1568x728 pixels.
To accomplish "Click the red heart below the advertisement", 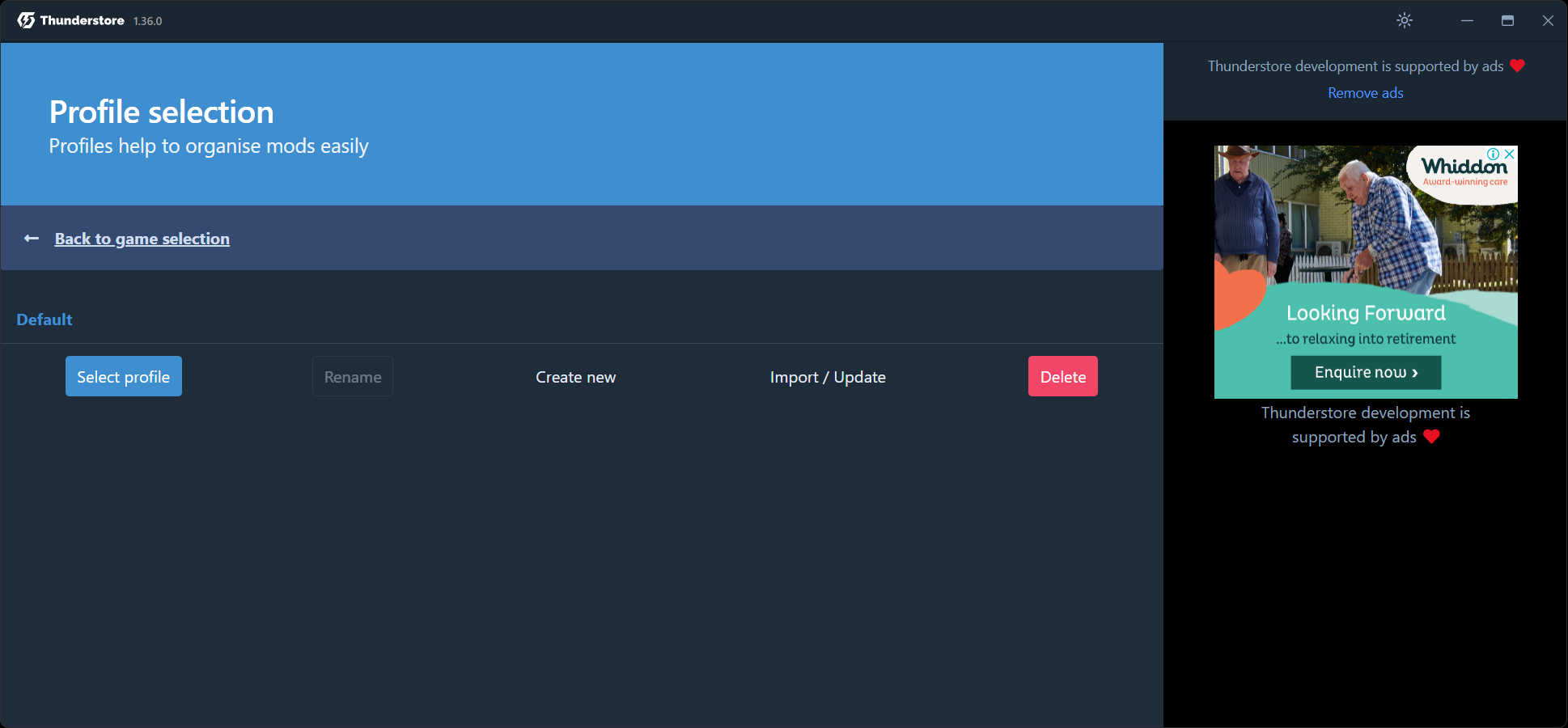I will click(x=1431, y=437).
